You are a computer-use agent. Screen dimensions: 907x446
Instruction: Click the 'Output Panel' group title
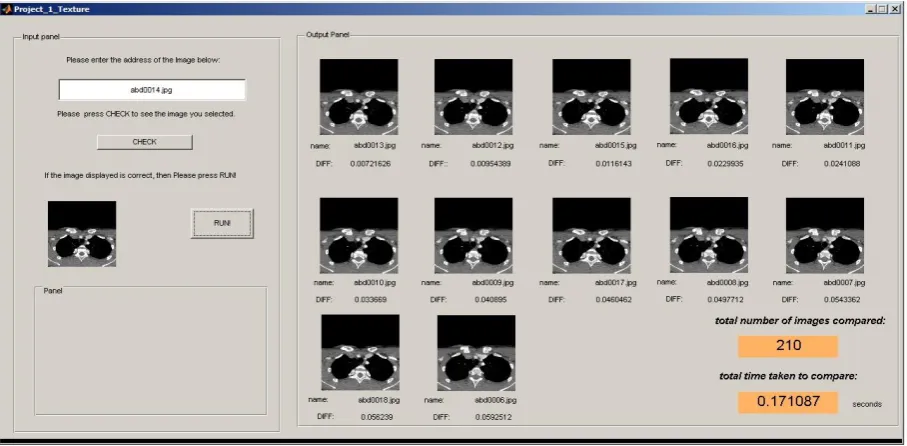click(327, 35)
